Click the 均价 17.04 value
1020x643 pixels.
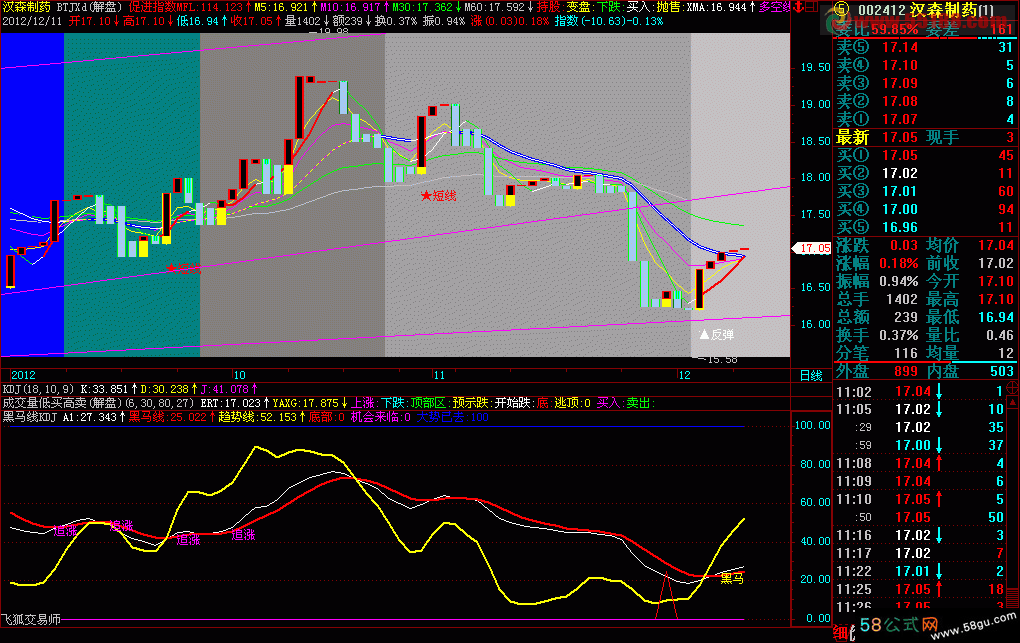coord(996,245)
